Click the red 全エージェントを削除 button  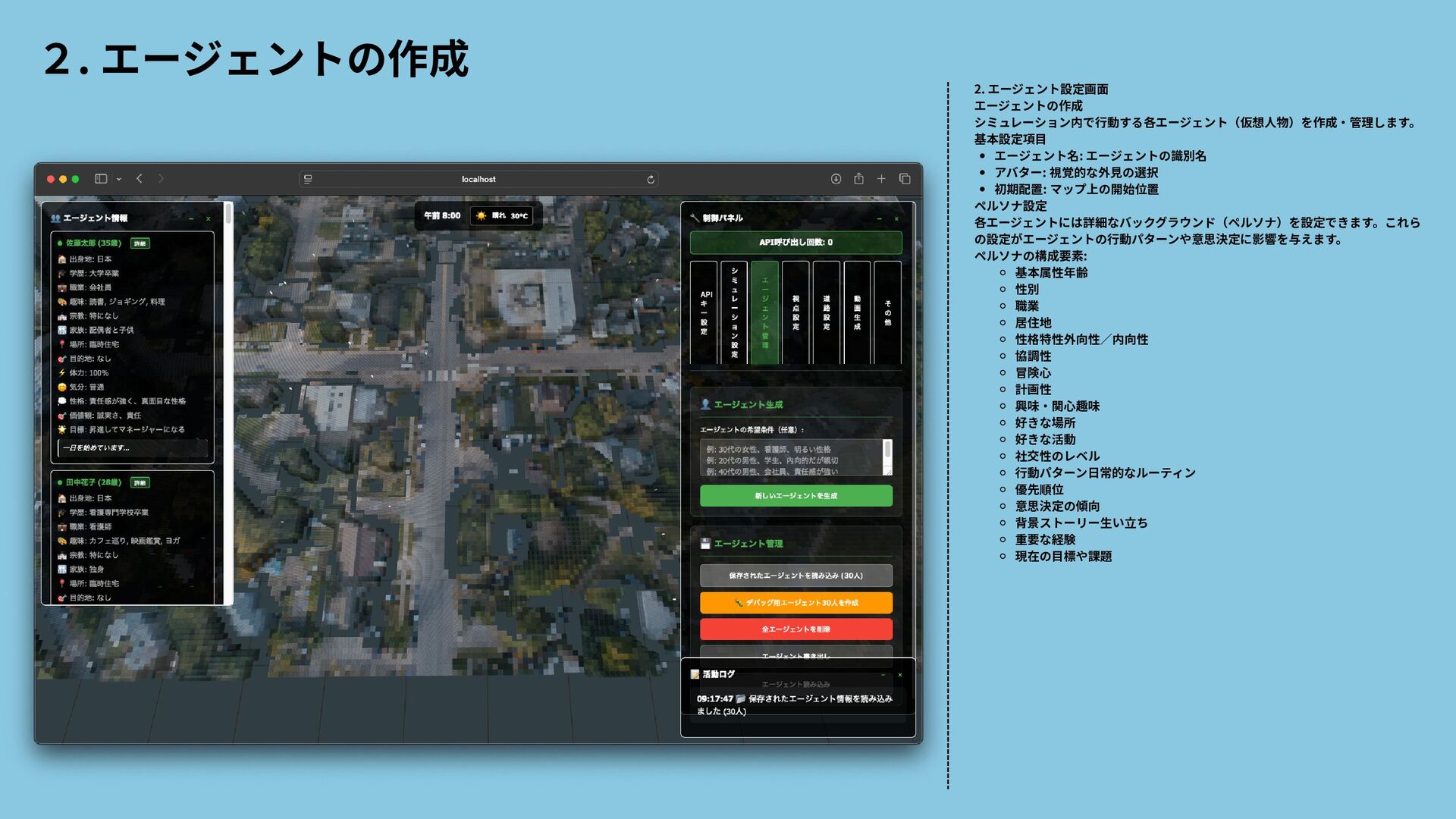tap(795, 629)
